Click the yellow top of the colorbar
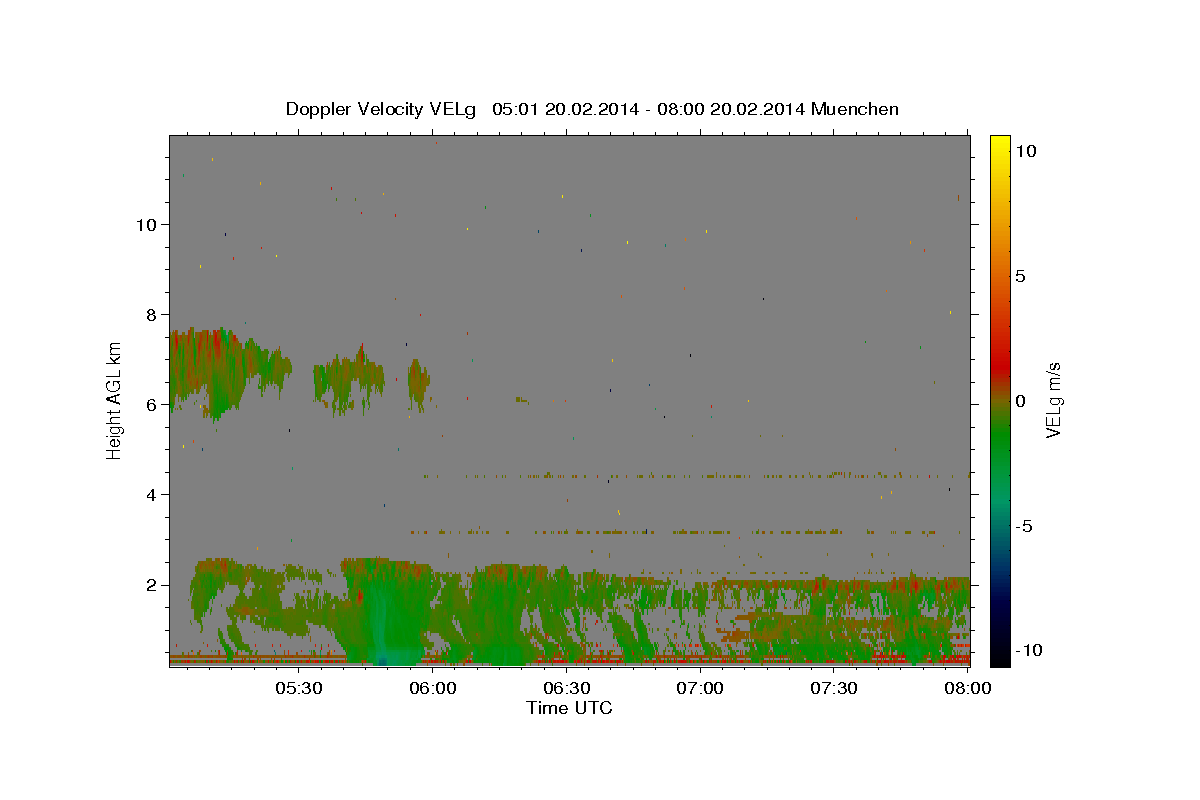 coord(1000,145)
